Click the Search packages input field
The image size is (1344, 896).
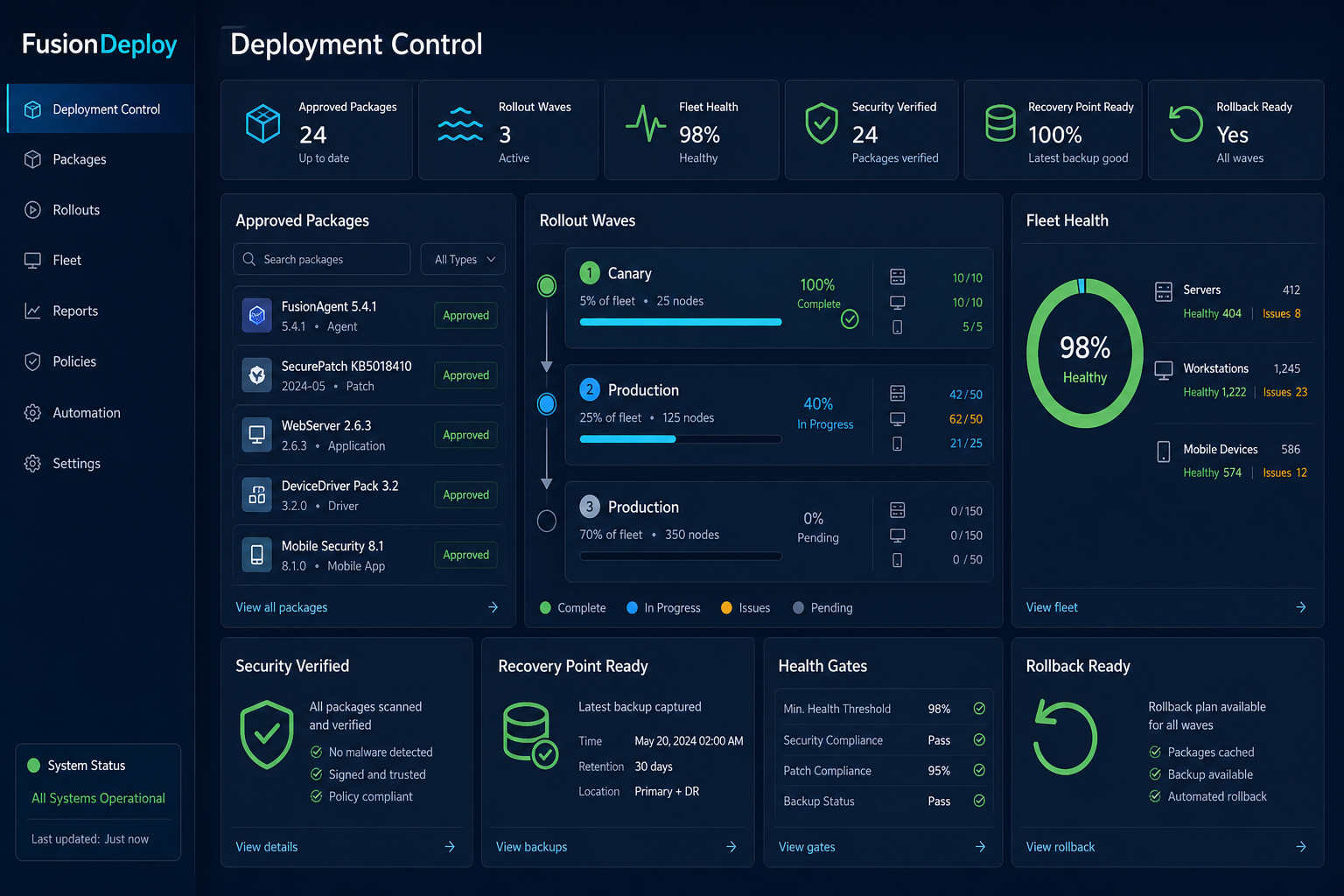tap(321, 259)
